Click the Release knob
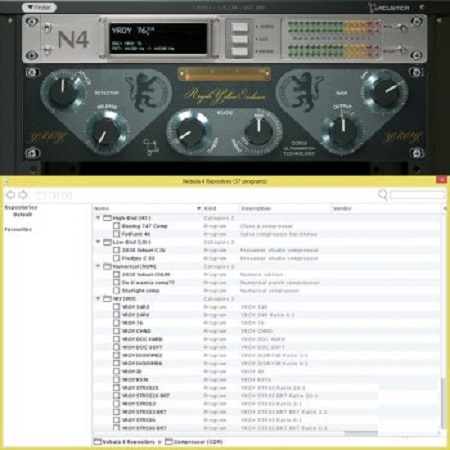Image resolution: width=450 pixels, height=450 pixels. click(106, 133)
